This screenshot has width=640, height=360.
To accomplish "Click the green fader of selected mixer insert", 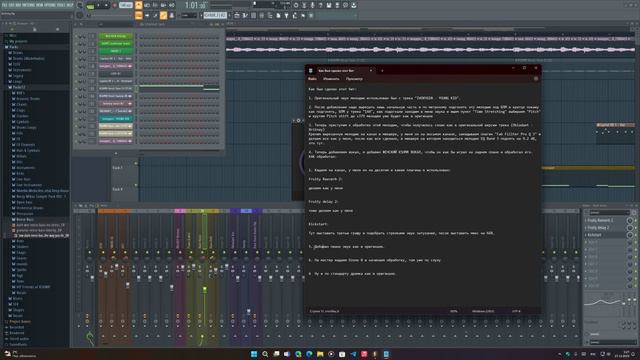I will click(204, 289).
